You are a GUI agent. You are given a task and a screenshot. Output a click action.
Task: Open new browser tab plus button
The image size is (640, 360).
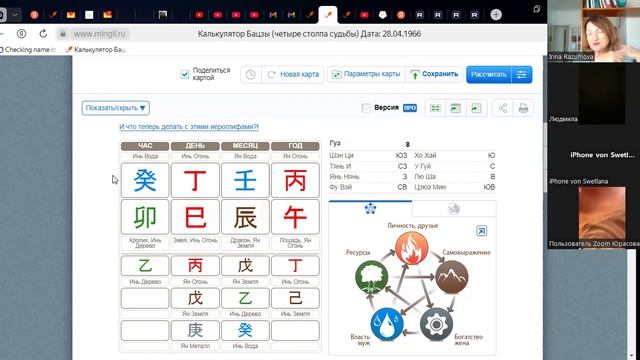click(x=496, y=15)
